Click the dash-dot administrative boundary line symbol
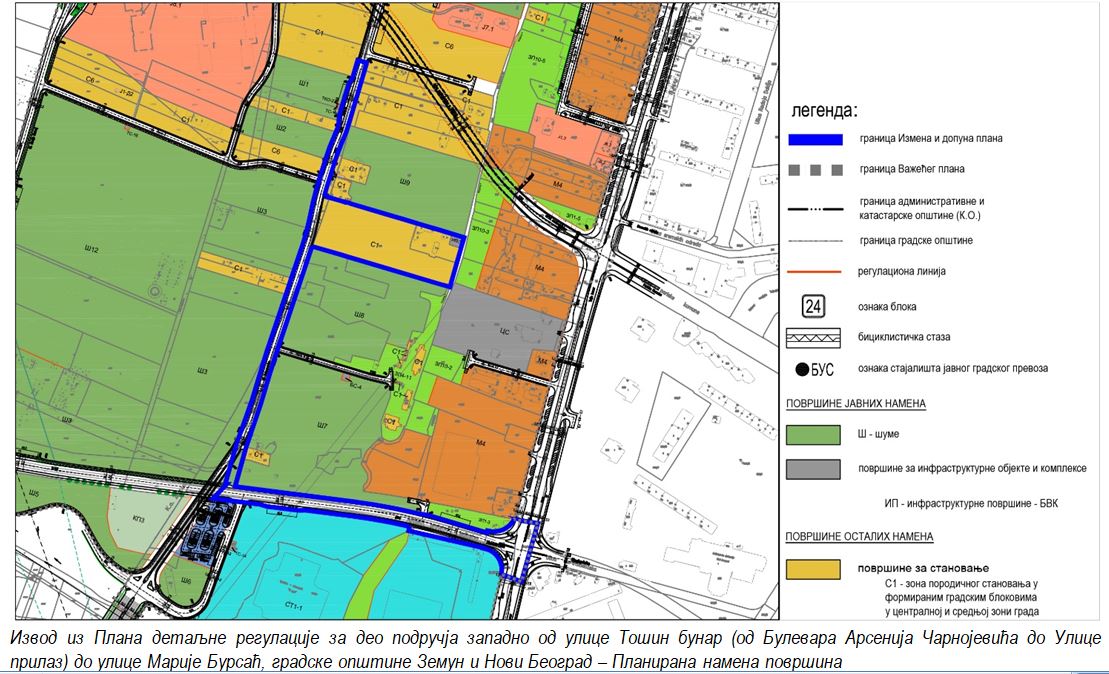 (813, 206)
